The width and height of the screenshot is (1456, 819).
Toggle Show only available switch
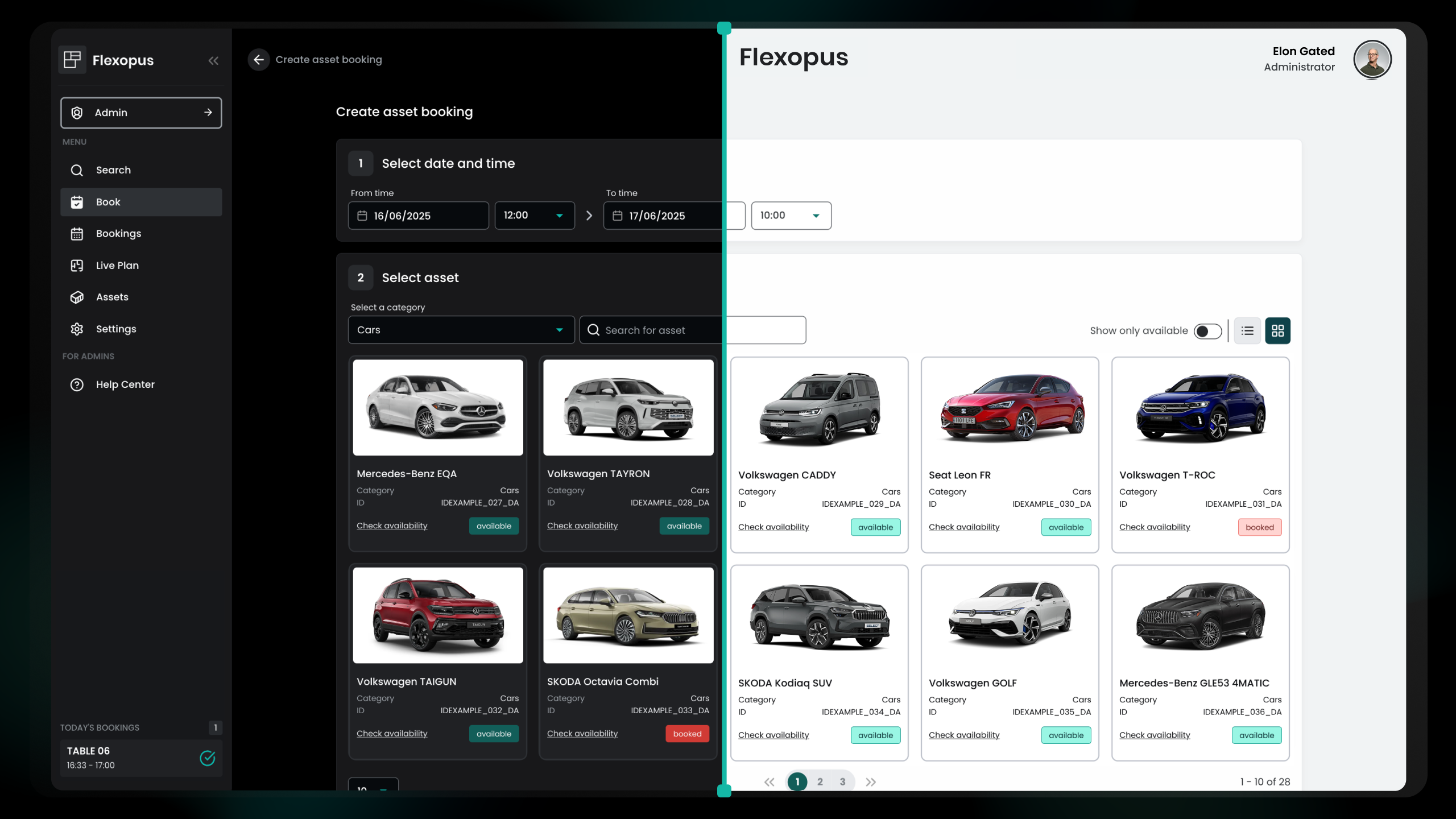click(1207, 331)
